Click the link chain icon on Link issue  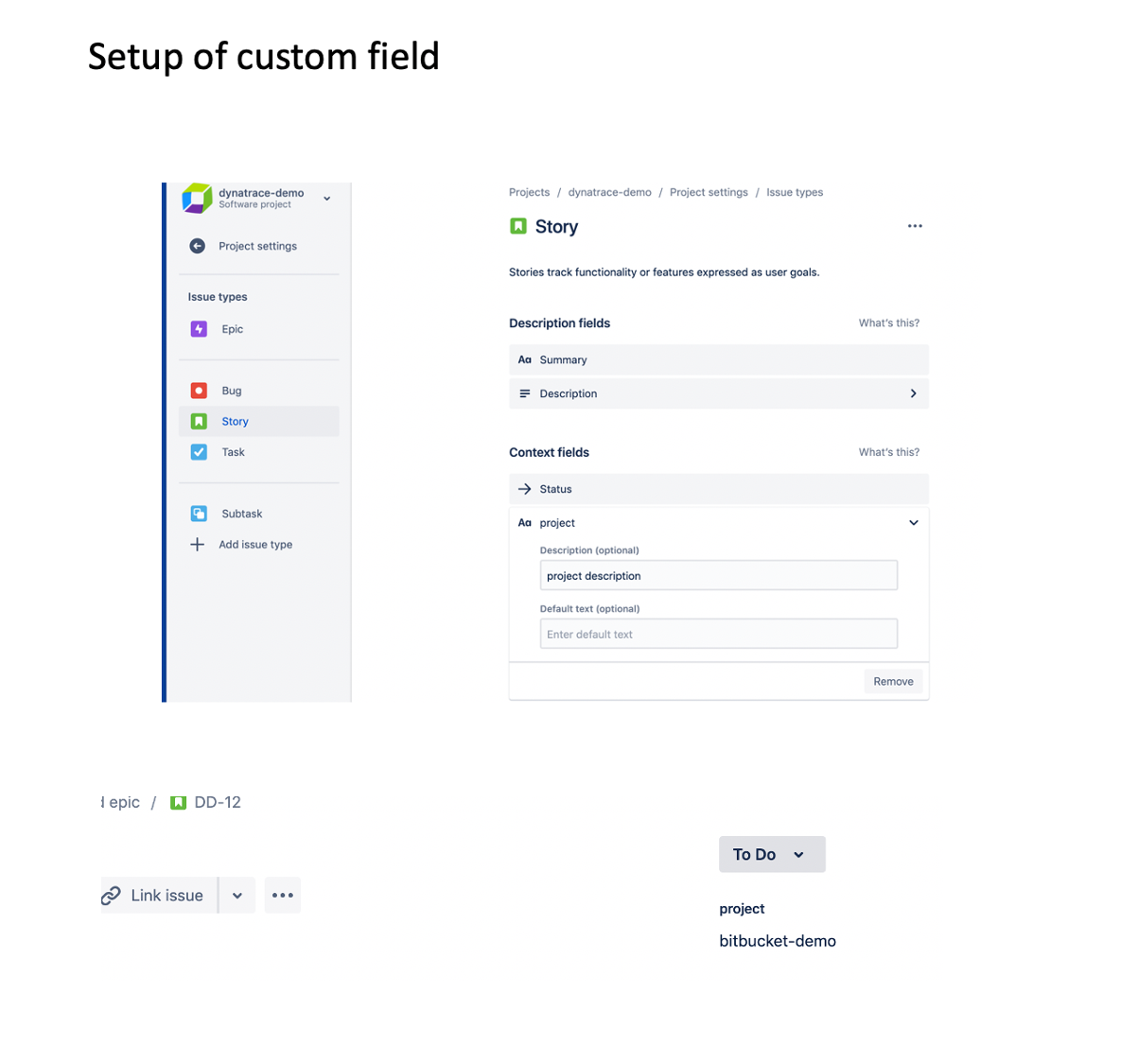pos(112,896)
